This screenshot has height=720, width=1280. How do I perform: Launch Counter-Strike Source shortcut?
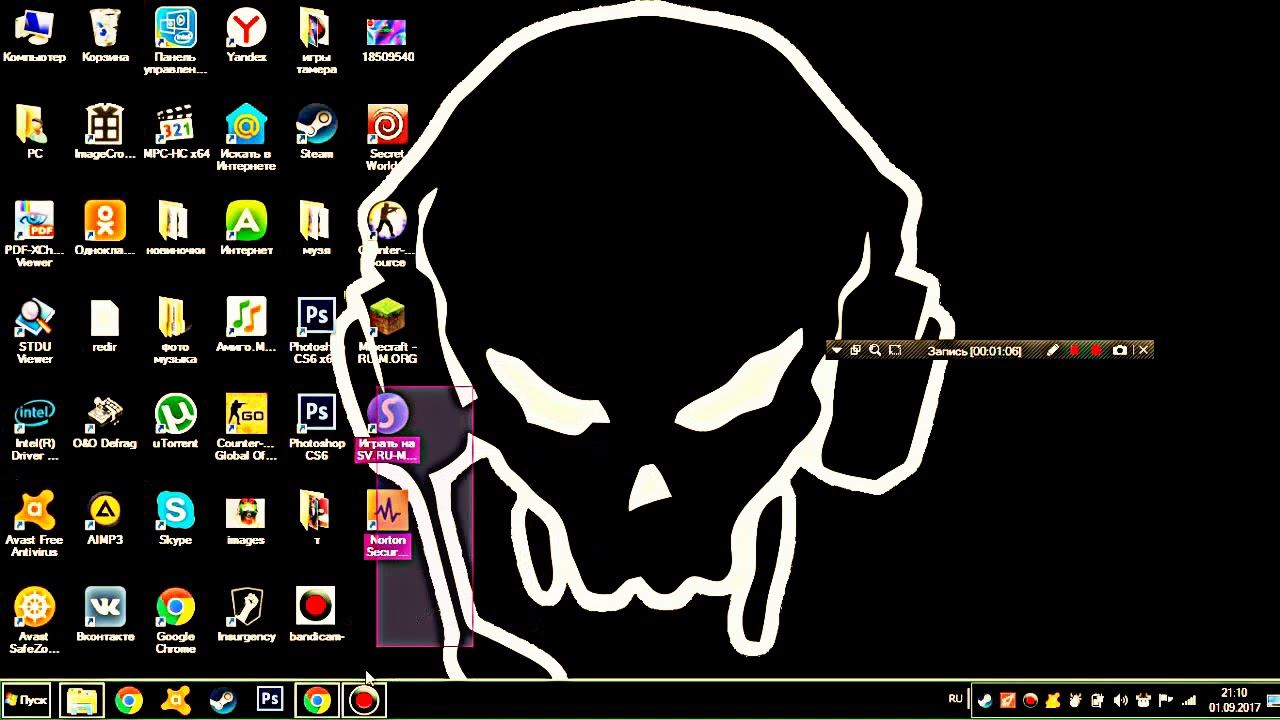coord(387,235)
